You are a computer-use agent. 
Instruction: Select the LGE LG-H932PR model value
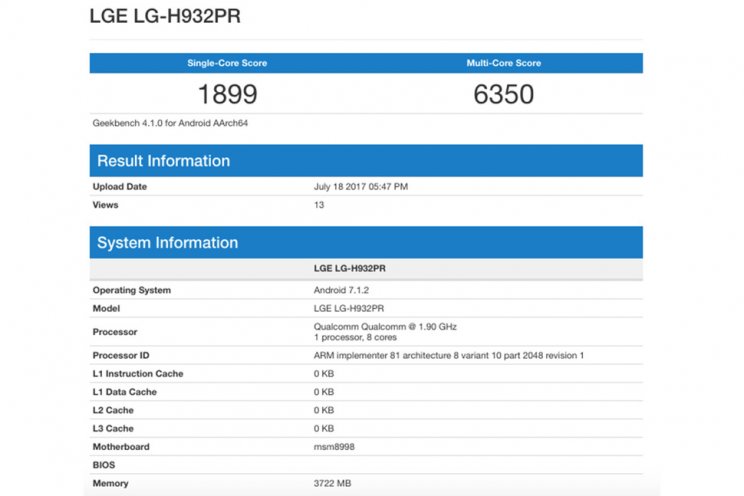pyautogui.click(x=349, y=309)
